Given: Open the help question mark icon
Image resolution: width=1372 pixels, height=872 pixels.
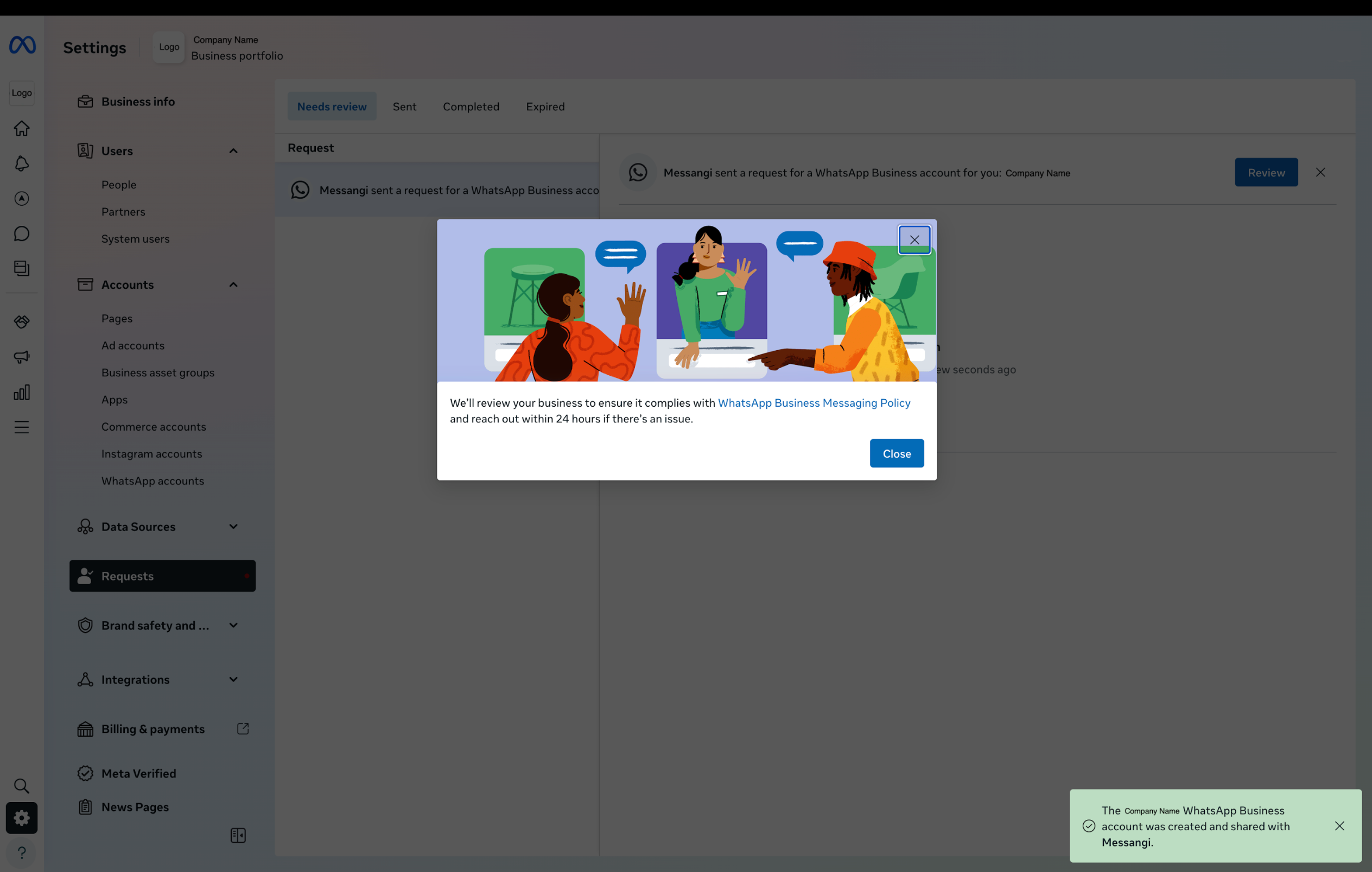Looking at the screenshot, I should [22, 852].
